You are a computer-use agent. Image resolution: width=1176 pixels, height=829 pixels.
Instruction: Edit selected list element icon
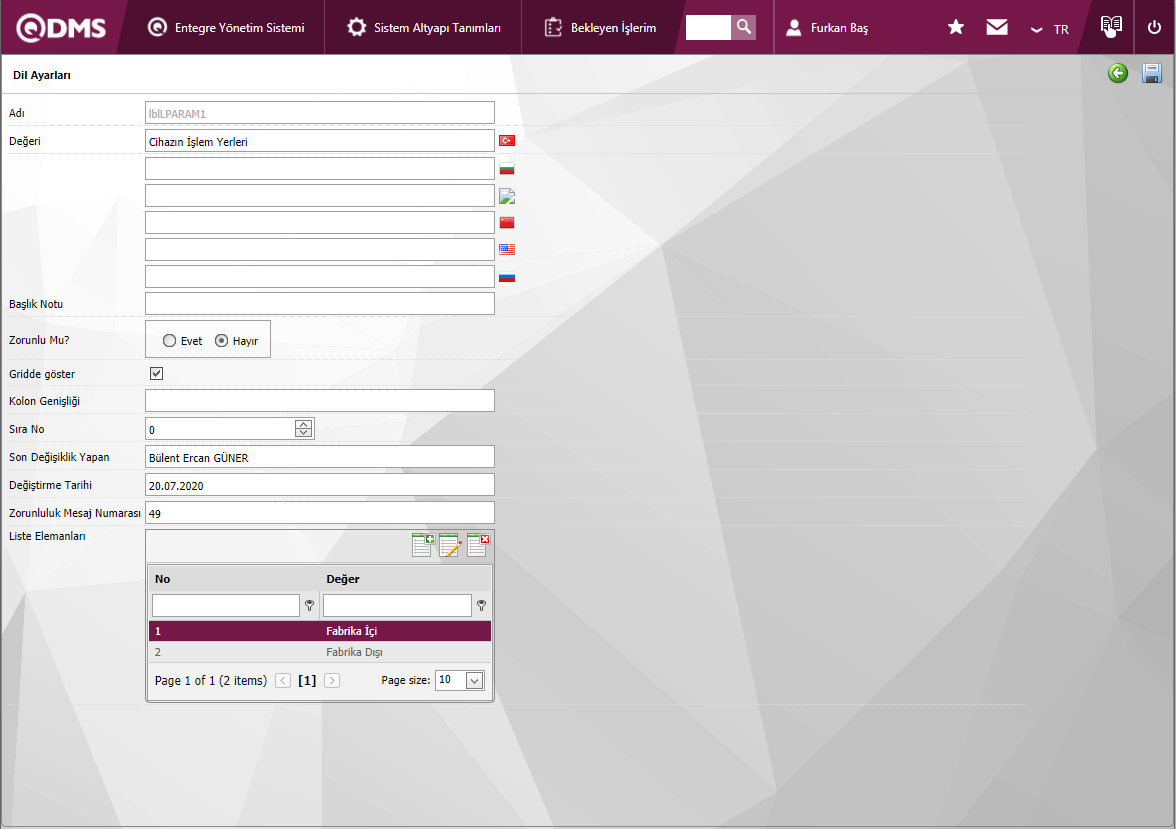(x=450, y=545)
